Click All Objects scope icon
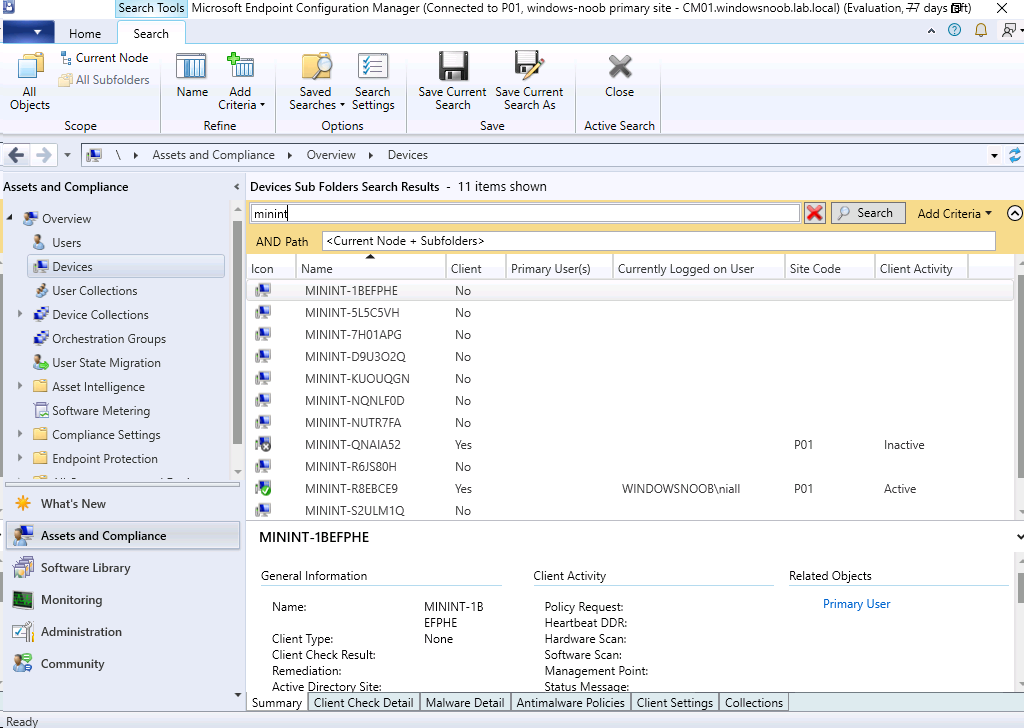 pyautogui.click(x=29, y=81)
